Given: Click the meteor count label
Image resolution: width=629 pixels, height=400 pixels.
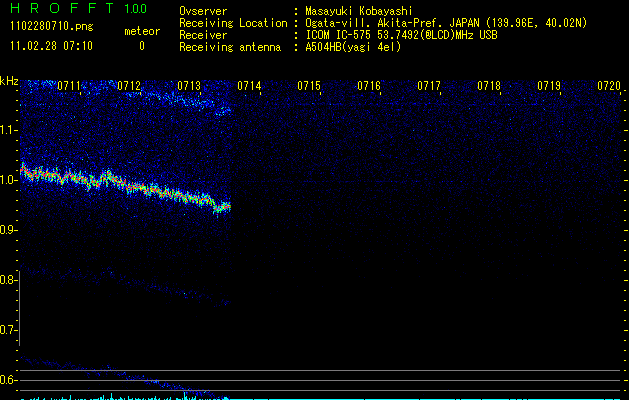Looking at the screenshot, I should point(142,31).
